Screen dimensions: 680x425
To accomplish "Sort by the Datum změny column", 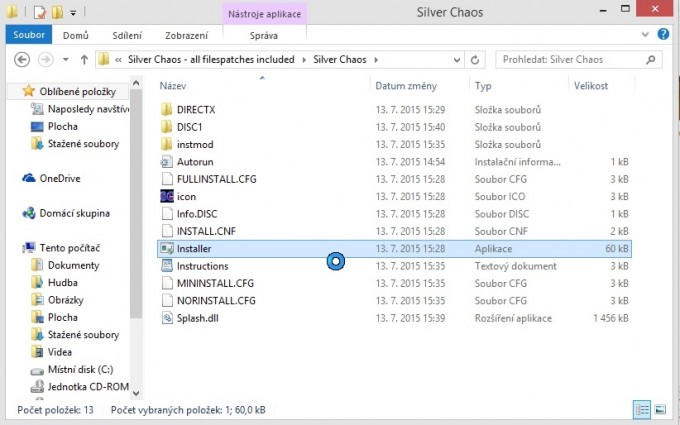I will tap(406, 86).
